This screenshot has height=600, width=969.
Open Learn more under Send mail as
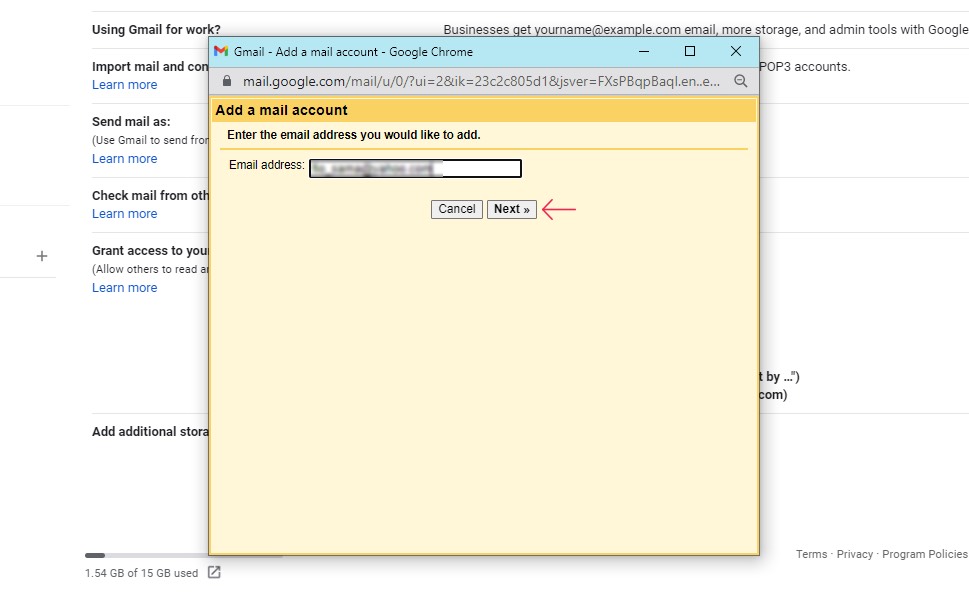[x=124, y=159]
